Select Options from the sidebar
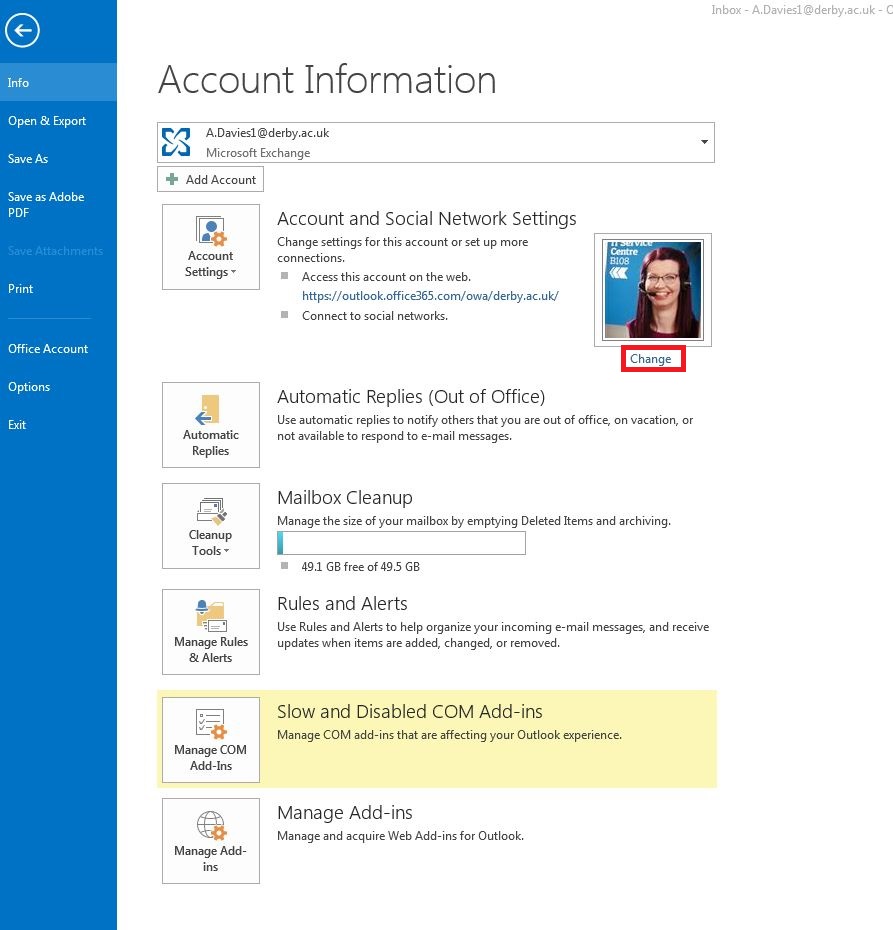 (x=29, y=387)
